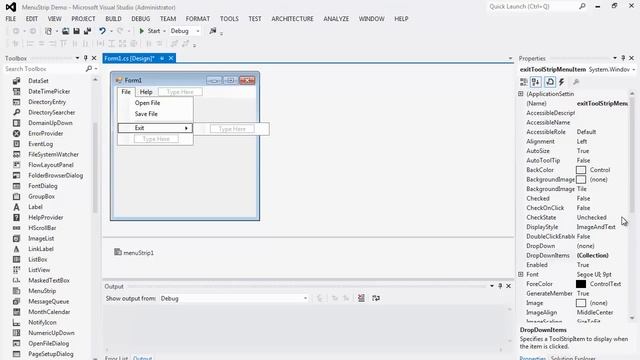Select the OpenFileDialog control in Toolbox

click(x=49, y=344)
